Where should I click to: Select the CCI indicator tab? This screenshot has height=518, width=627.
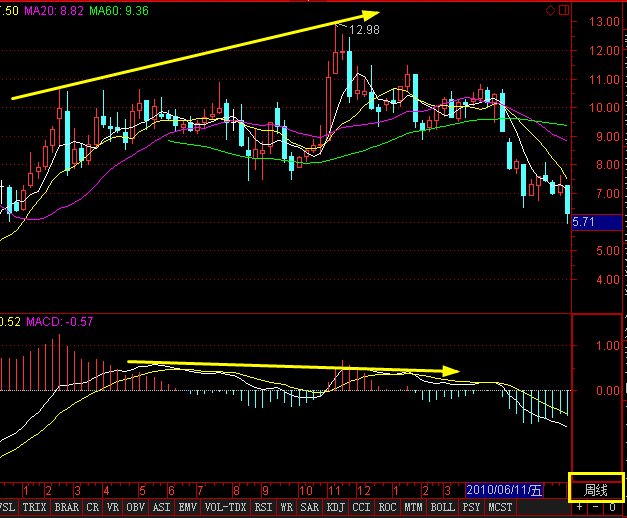click(361, 508)
